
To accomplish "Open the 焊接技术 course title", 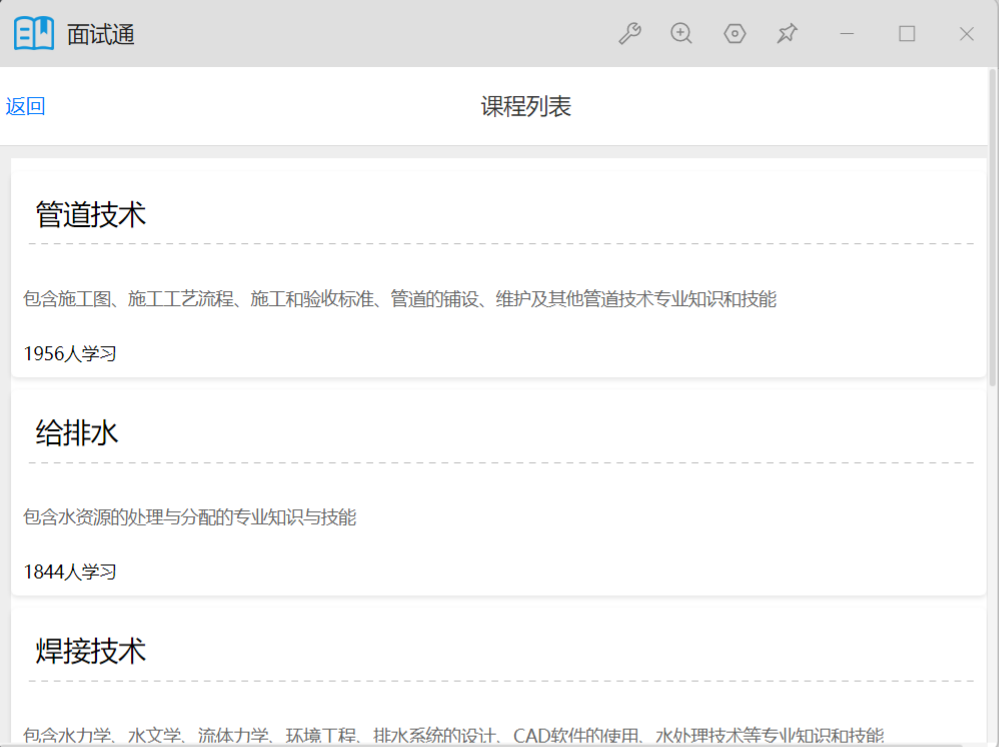I will pos(90,651).
